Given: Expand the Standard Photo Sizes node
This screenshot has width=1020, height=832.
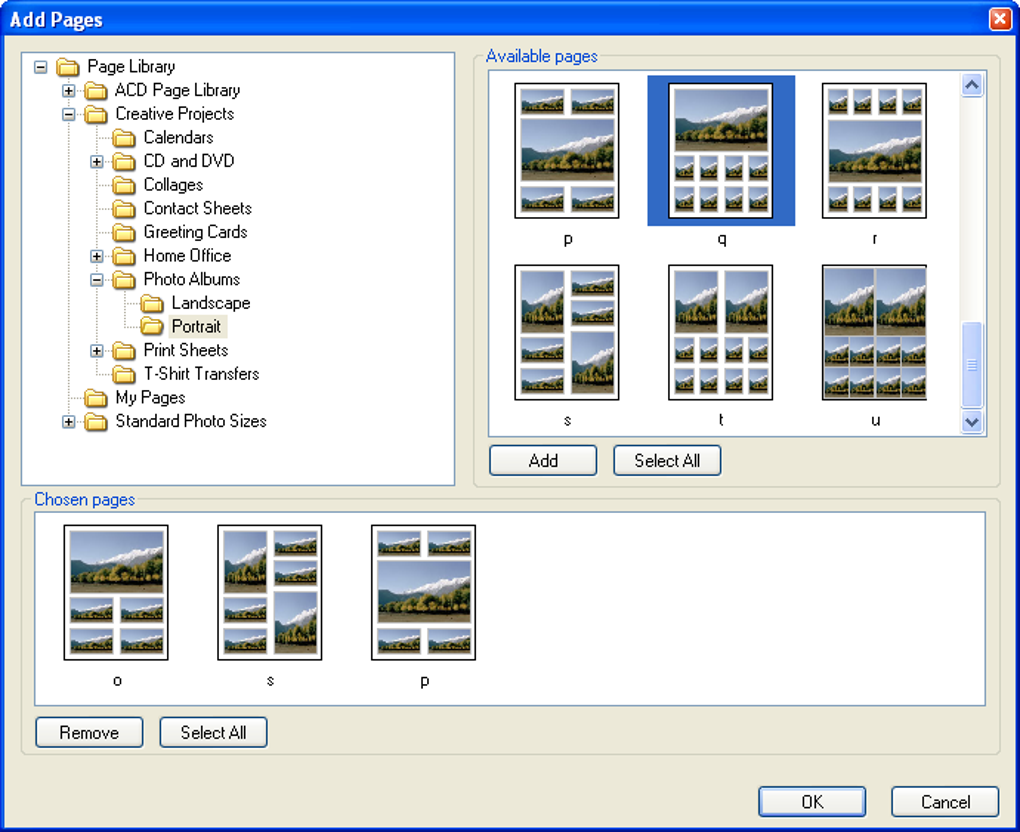Looking at the screenshot, I should [x=68, y=422].
